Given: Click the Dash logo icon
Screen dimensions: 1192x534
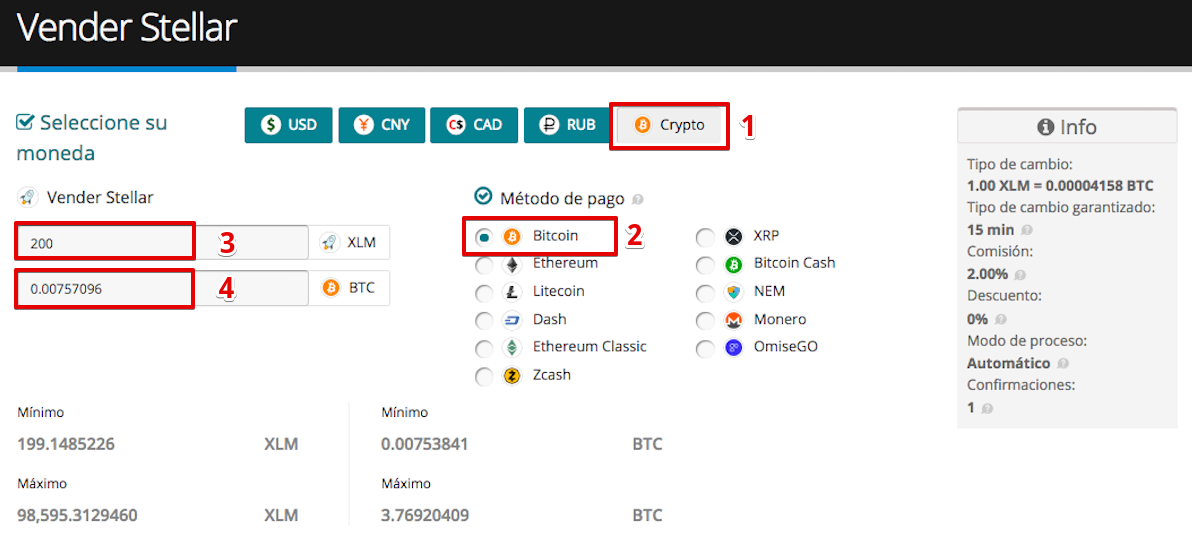Looking at the screenshot, I should [512, 320].
